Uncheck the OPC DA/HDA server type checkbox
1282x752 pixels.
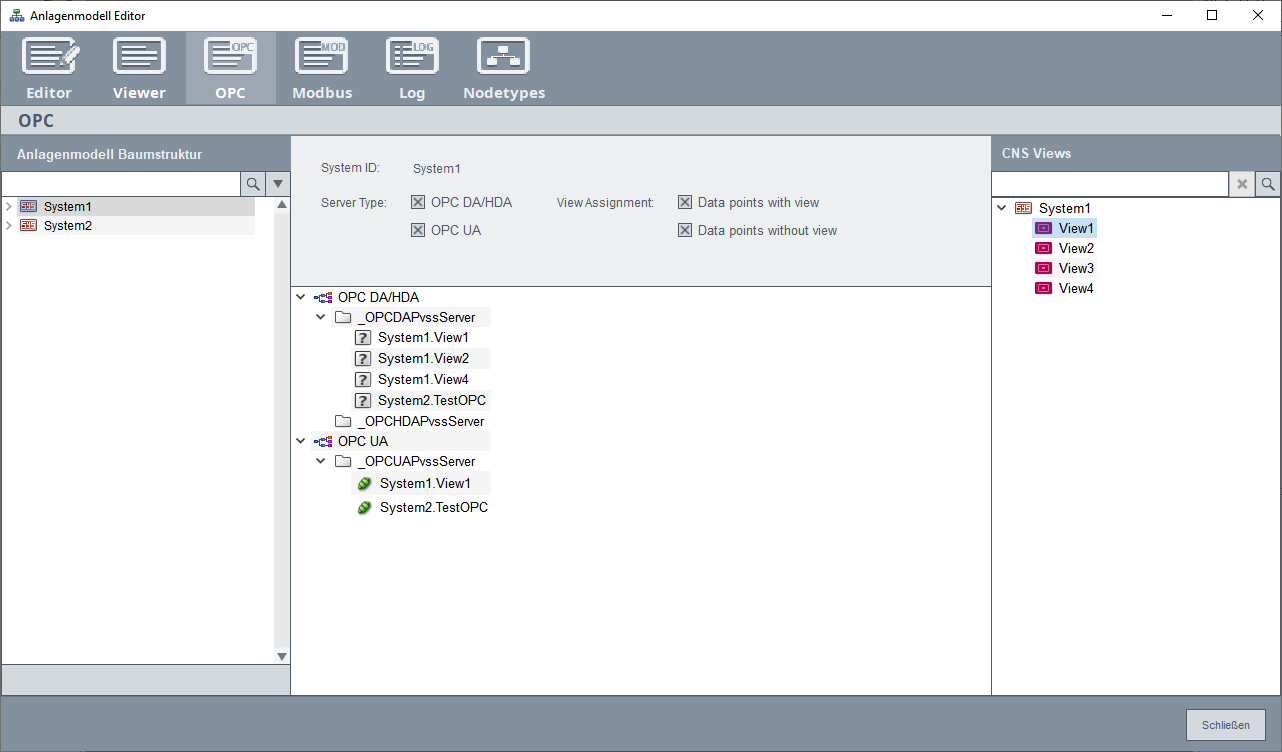[418, 203]
